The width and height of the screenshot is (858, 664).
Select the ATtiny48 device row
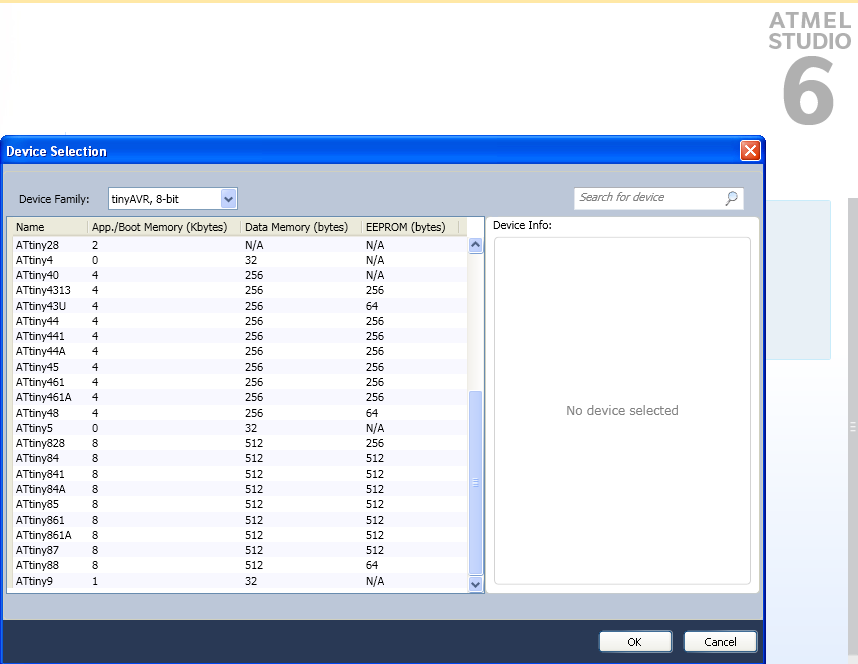(x=240, y=413)
